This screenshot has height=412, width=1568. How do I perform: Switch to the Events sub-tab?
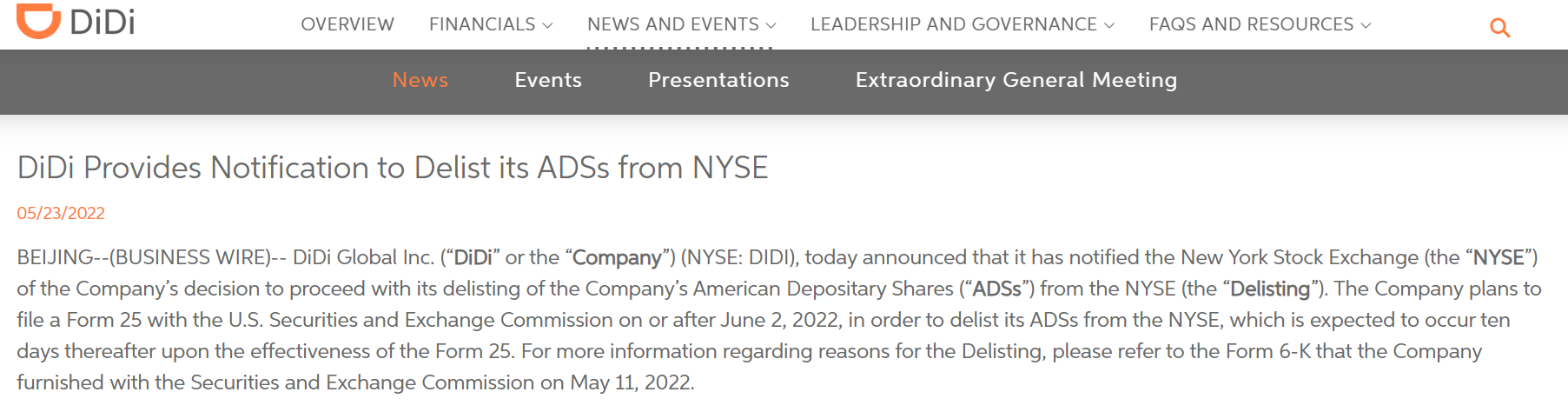(x=548, y=80)
